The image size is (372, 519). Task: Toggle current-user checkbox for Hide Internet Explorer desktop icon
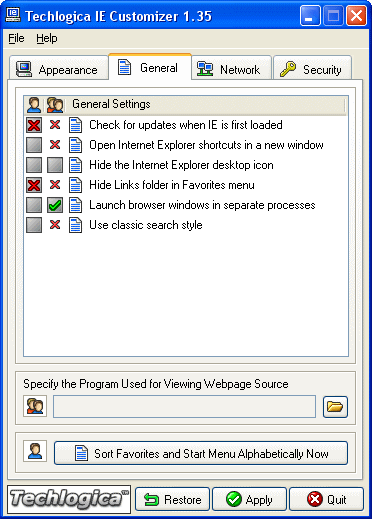click(x=34, y=165)
